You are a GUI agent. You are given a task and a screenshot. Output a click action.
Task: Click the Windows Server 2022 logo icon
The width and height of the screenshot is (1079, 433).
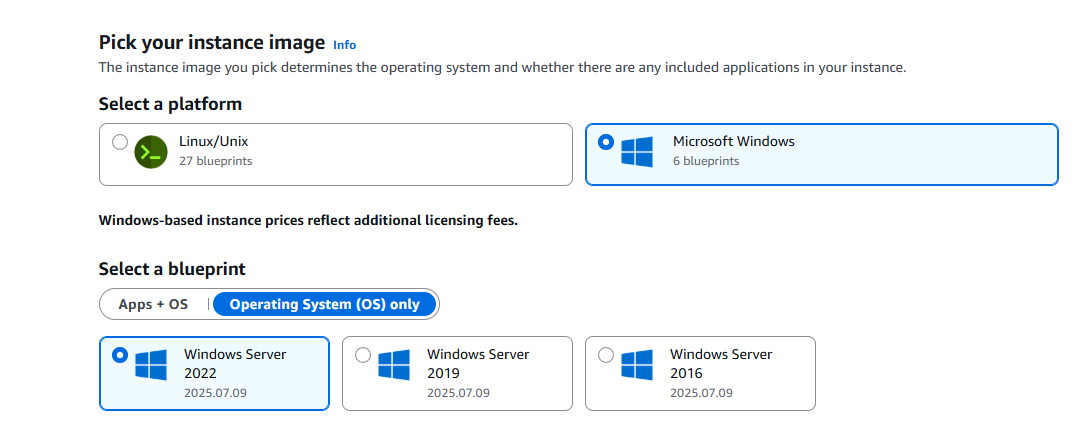[151, 365]
